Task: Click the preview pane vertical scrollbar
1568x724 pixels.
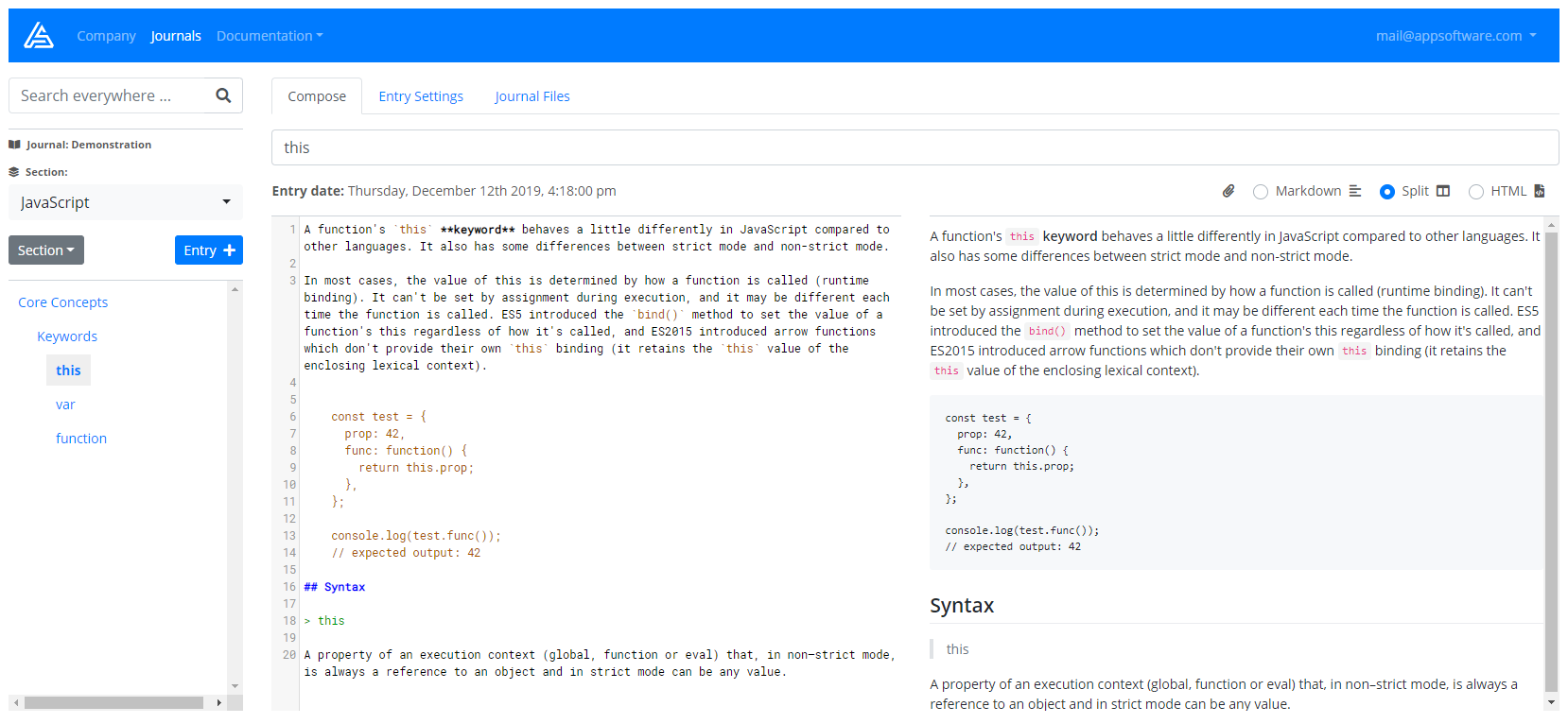Action: point(1551,463)
